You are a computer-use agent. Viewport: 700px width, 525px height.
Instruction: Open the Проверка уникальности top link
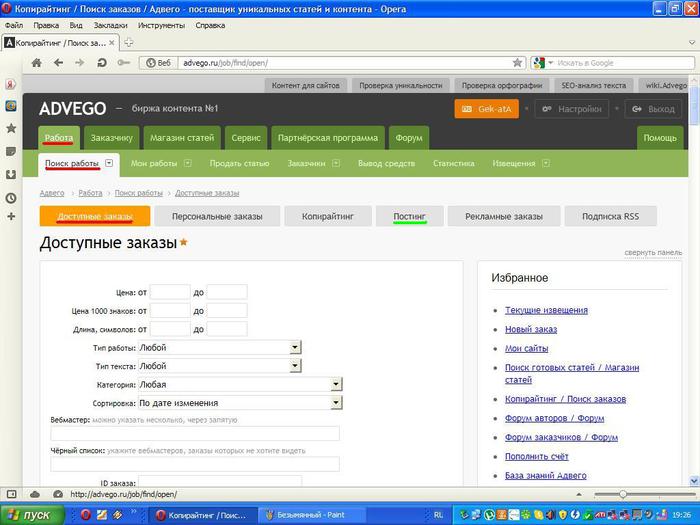coord(400,85)
